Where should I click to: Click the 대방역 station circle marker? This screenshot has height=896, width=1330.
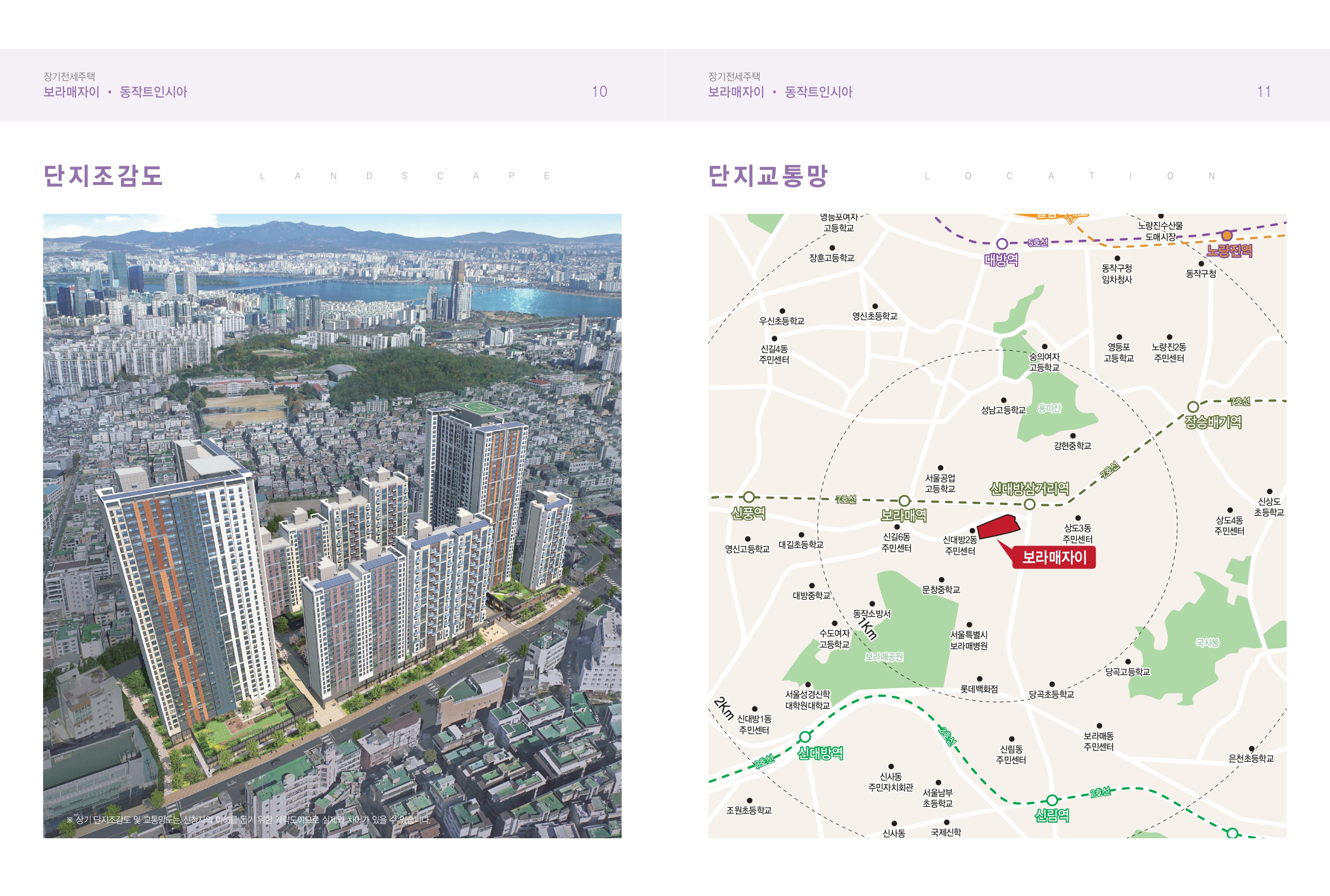pos(1002,244)
